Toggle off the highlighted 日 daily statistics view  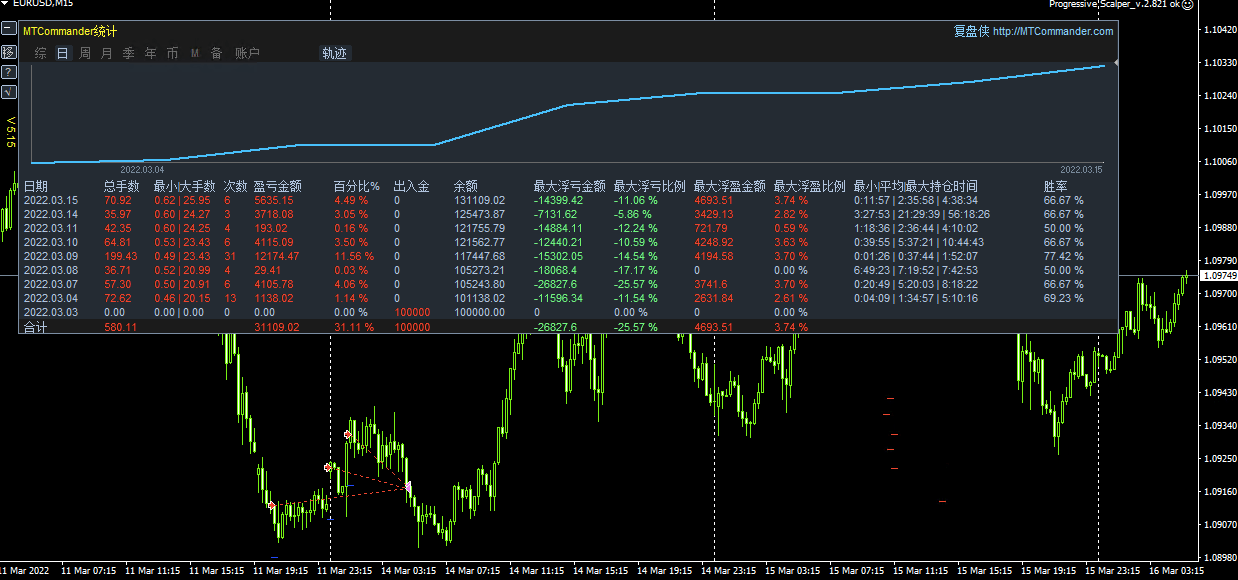tap(62, 53)
